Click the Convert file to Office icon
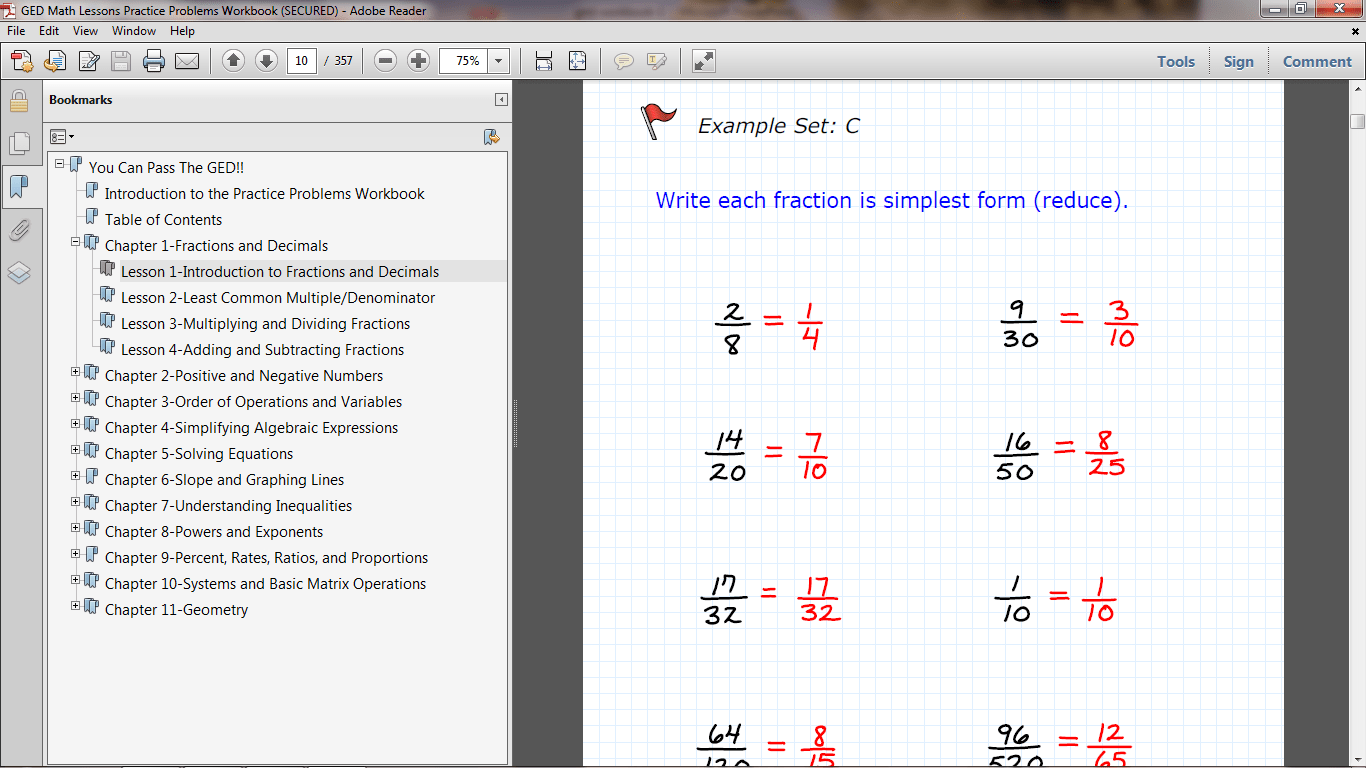The height and width of the screenshot is (768, 1366). pos(54,61)
